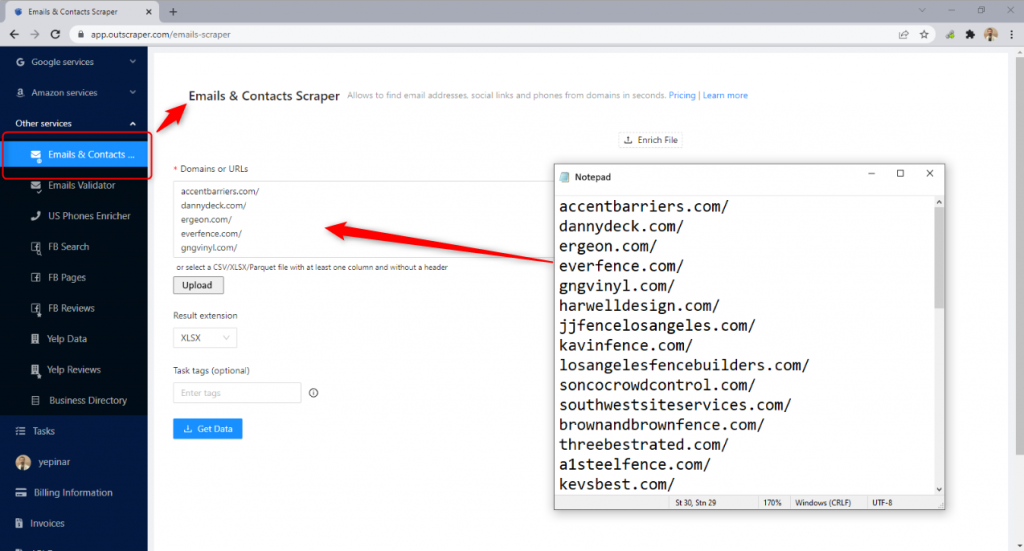This screenshot has width=1024, height=551.
Task: Expand Google services menu
Action: 74,62
